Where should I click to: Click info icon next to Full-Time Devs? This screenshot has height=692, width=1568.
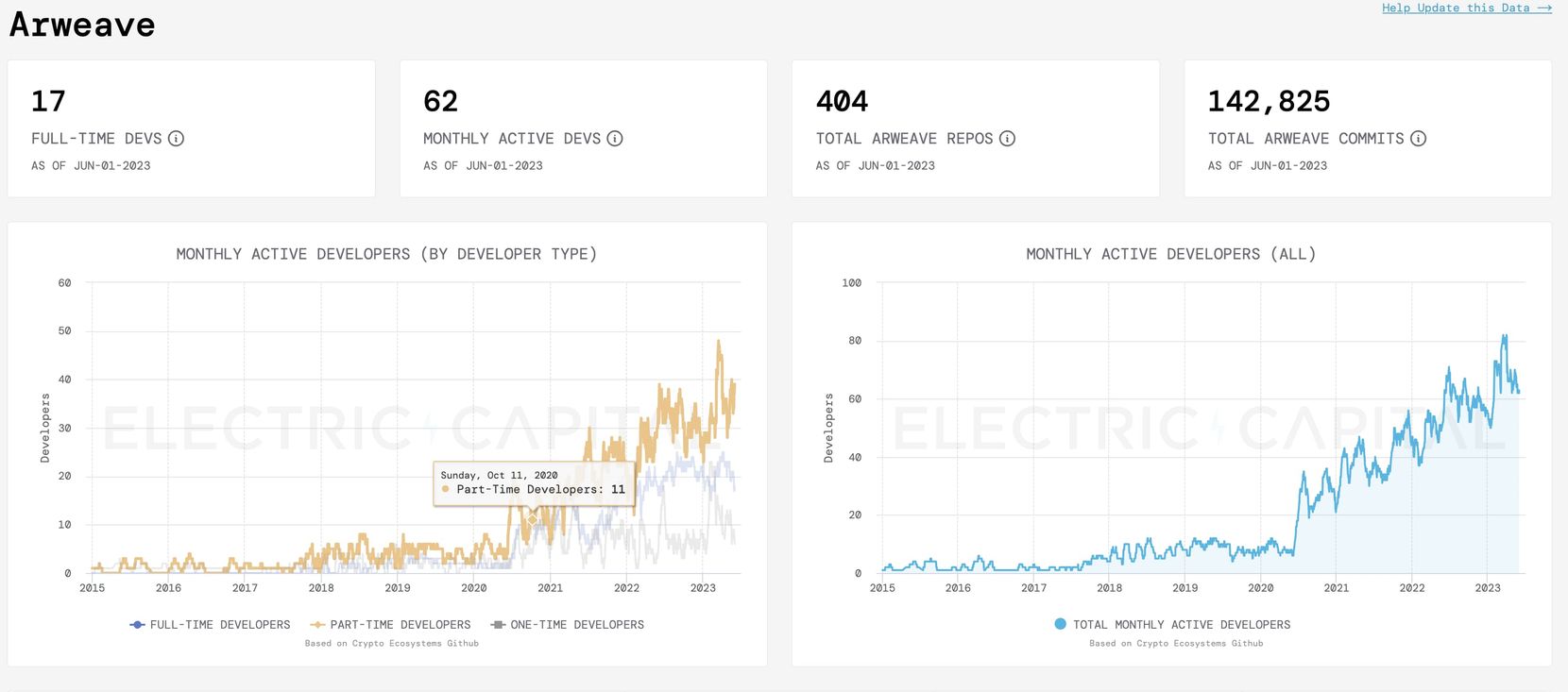coord(176,139)
